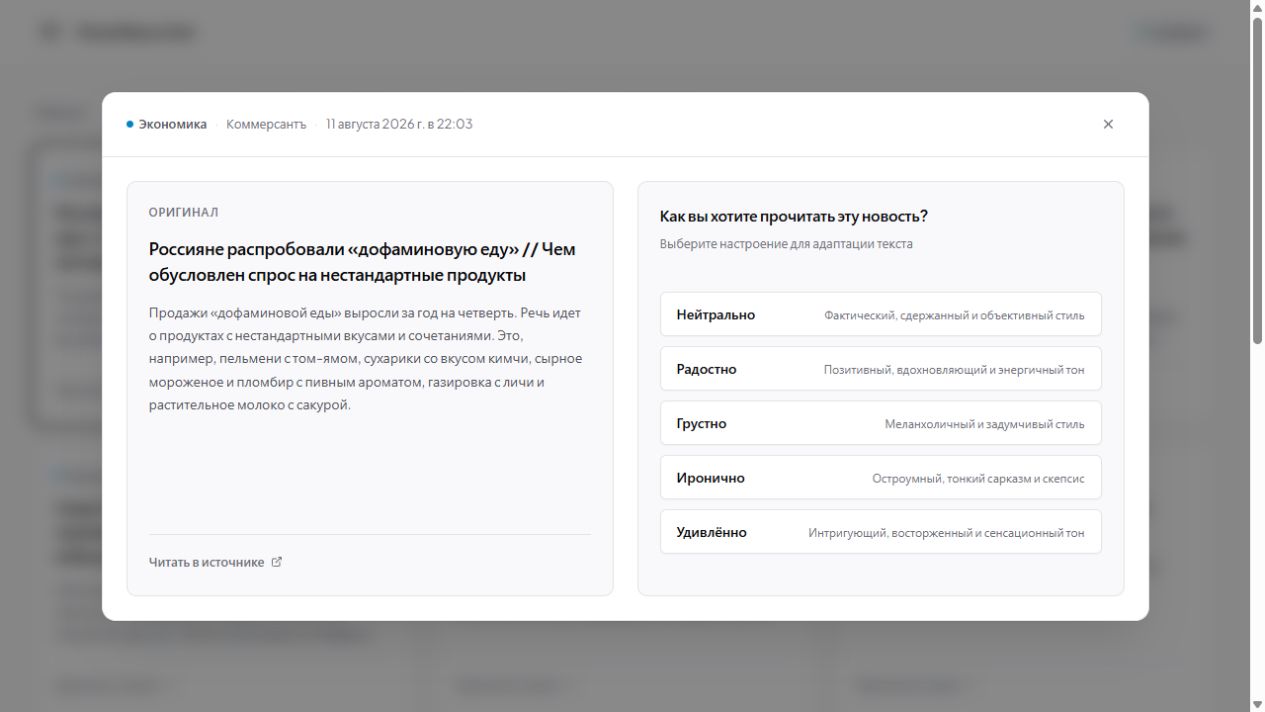1265x712 pixels.
Task: Select the "Иронично" mood option
Action: pos(880,478)
